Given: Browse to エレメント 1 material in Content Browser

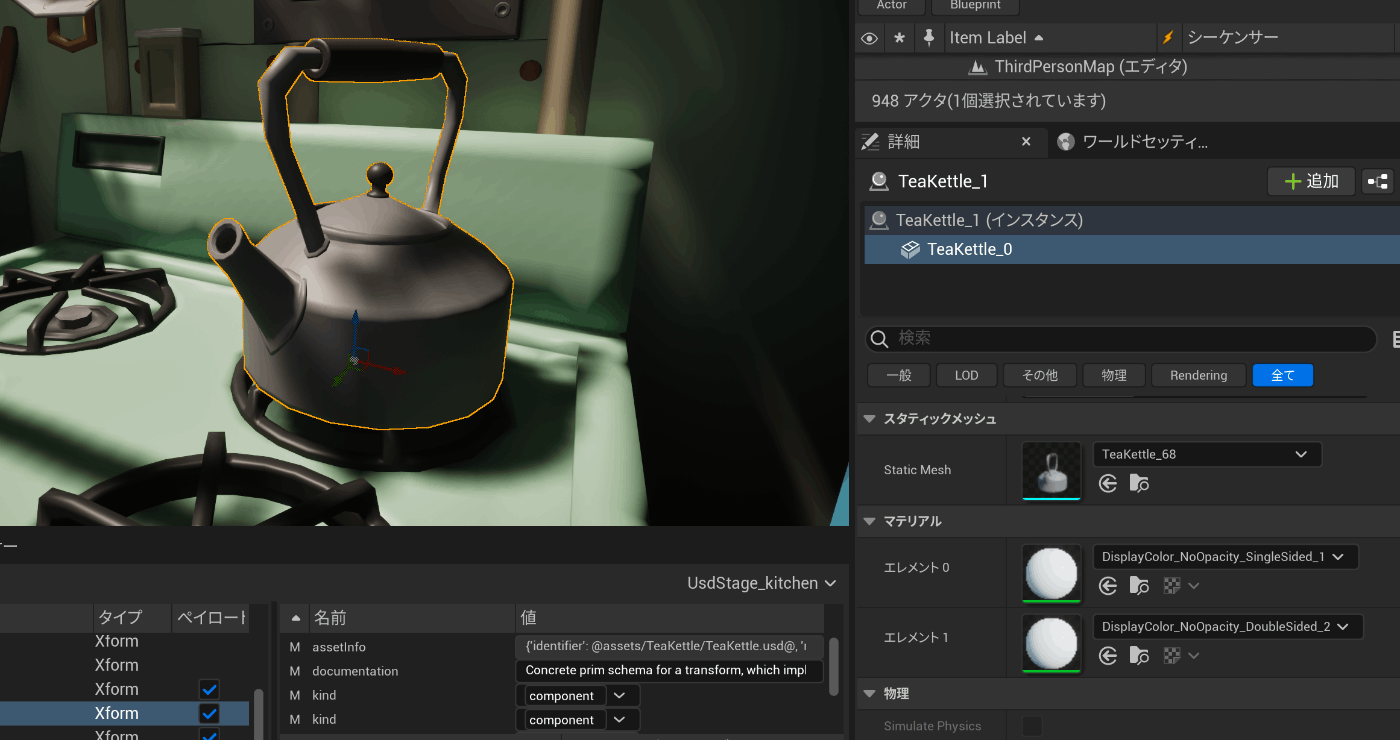Looking at the screenshot, I should 1139,656.
